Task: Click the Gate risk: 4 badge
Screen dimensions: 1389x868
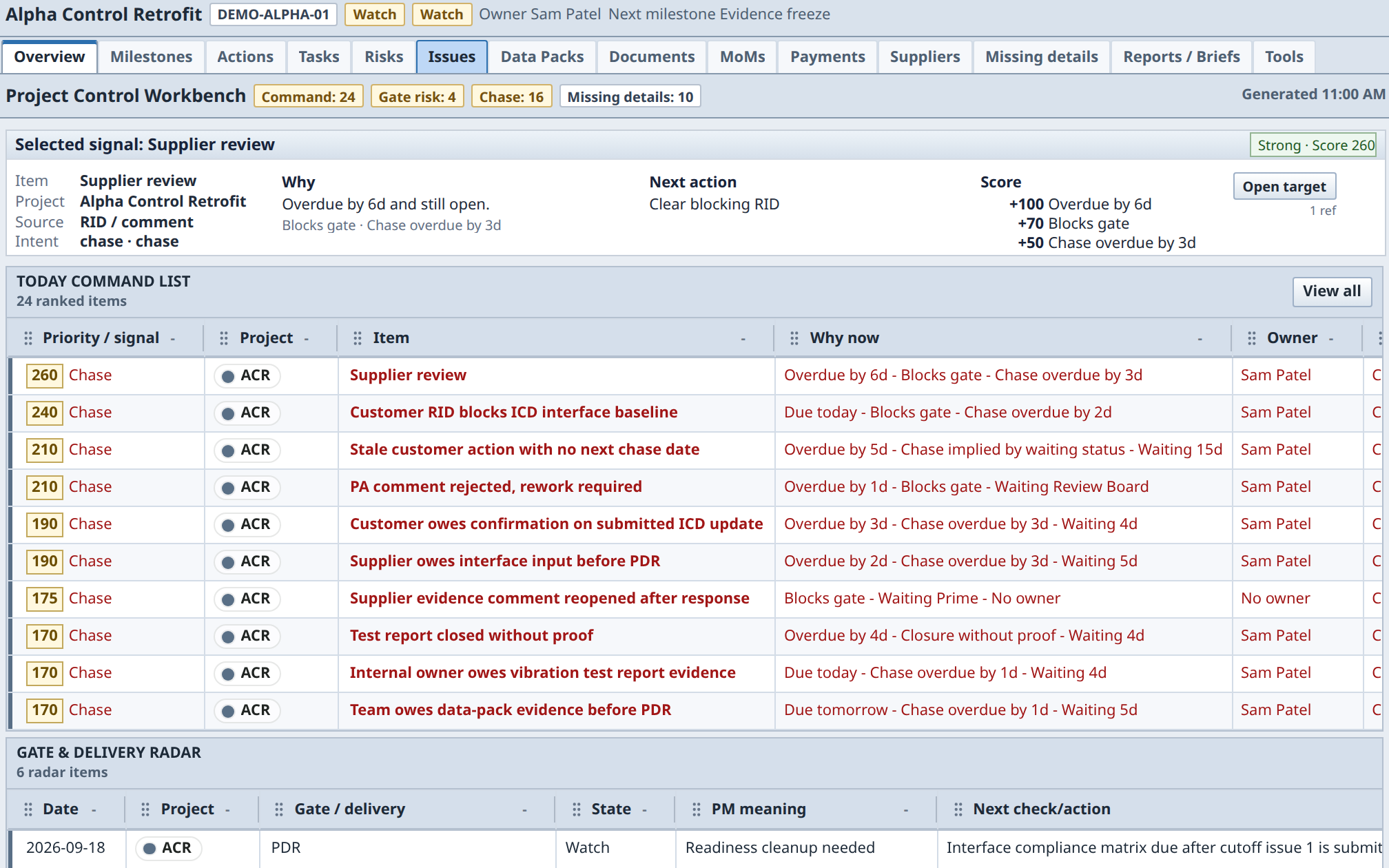Action: tap(418, 96)
